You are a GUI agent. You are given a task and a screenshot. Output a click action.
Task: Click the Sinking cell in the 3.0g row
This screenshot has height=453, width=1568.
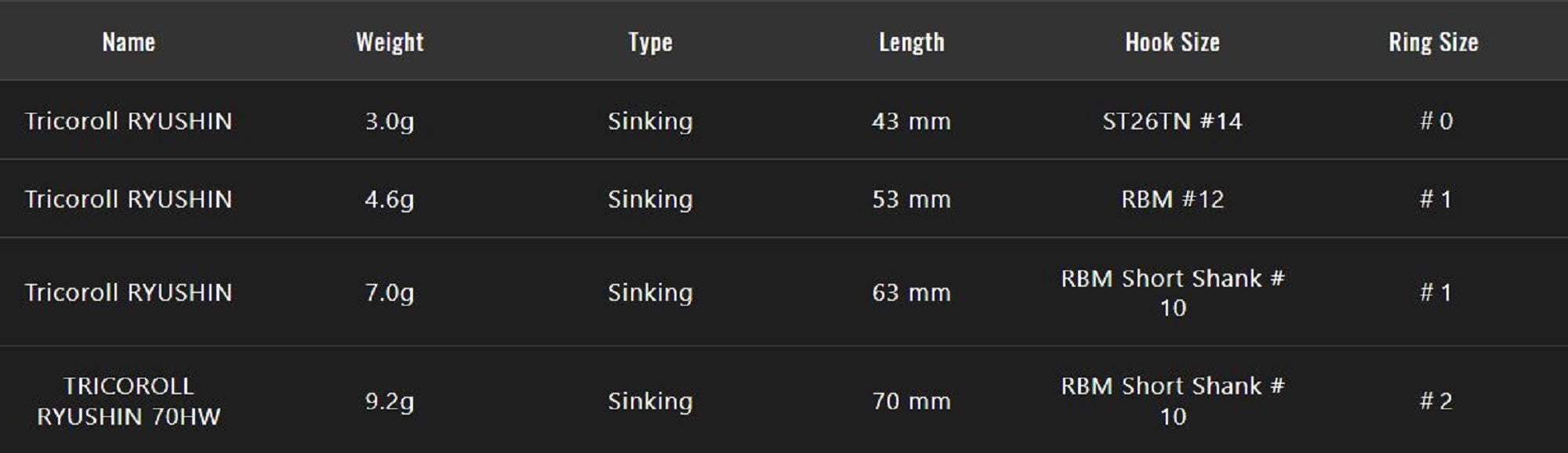(x=650, y=121)
